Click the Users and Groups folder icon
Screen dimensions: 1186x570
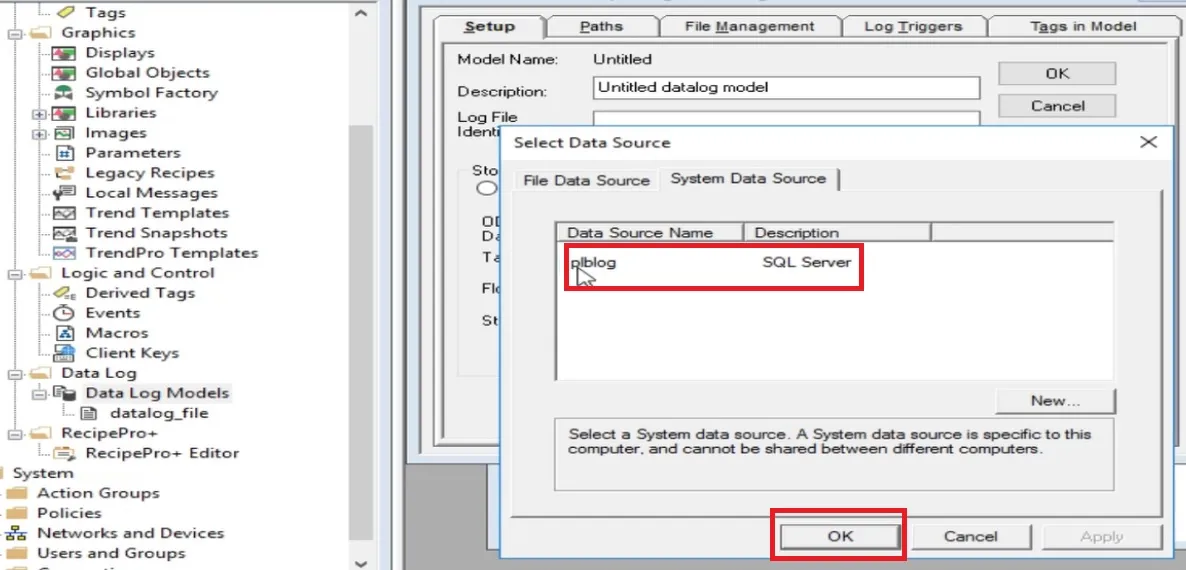(x=17, y=553)
